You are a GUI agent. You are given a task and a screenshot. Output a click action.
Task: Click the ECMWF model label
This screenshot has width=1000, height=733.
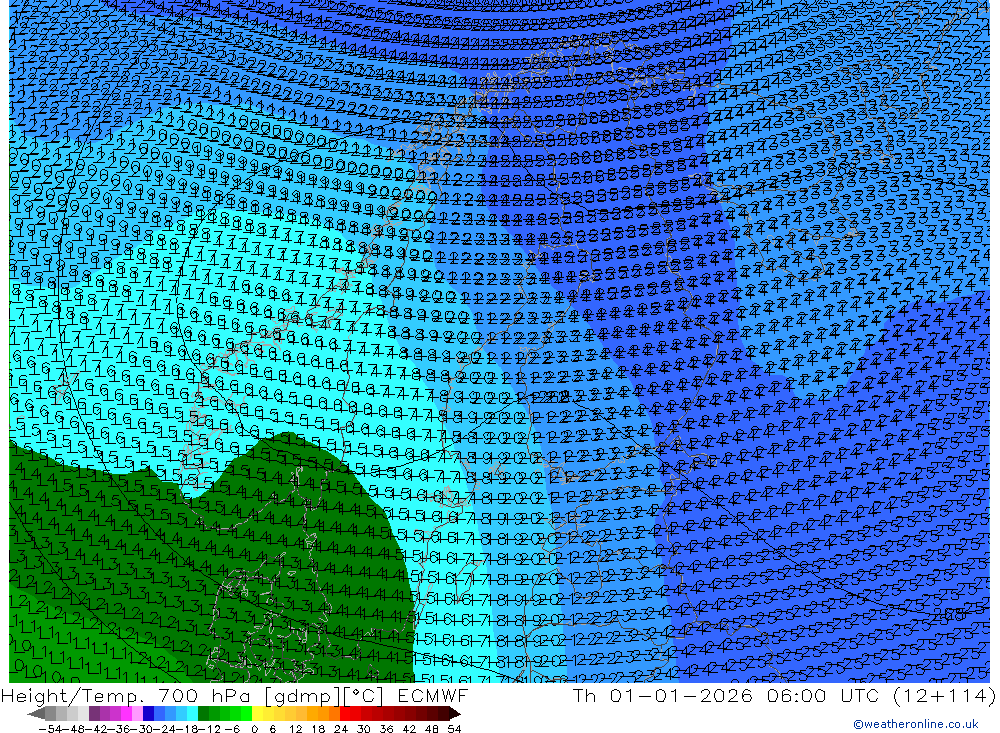pos(432,695)
